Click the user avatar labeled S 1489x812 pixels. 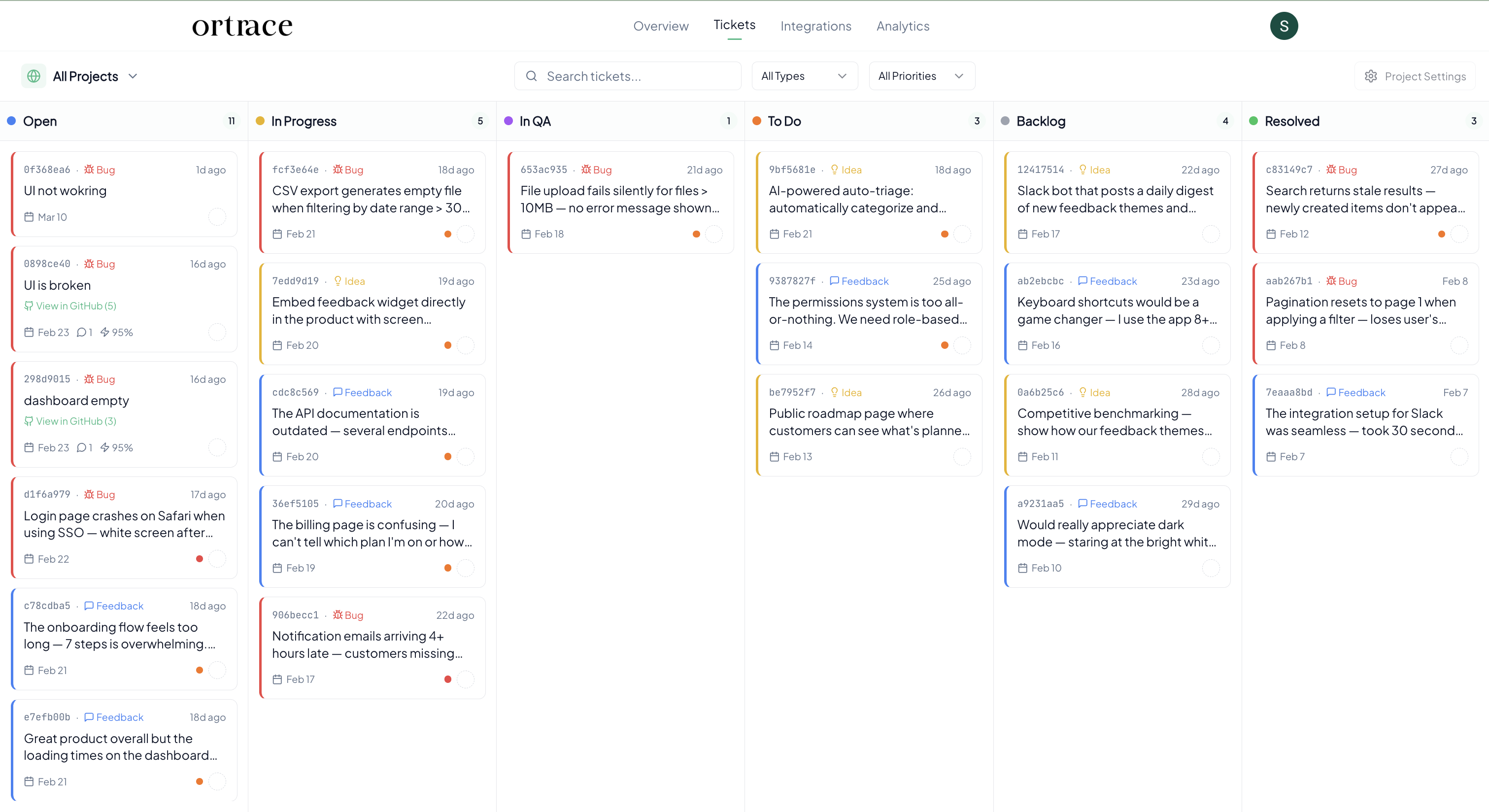pyautogui.click(x=1283, y=26)
